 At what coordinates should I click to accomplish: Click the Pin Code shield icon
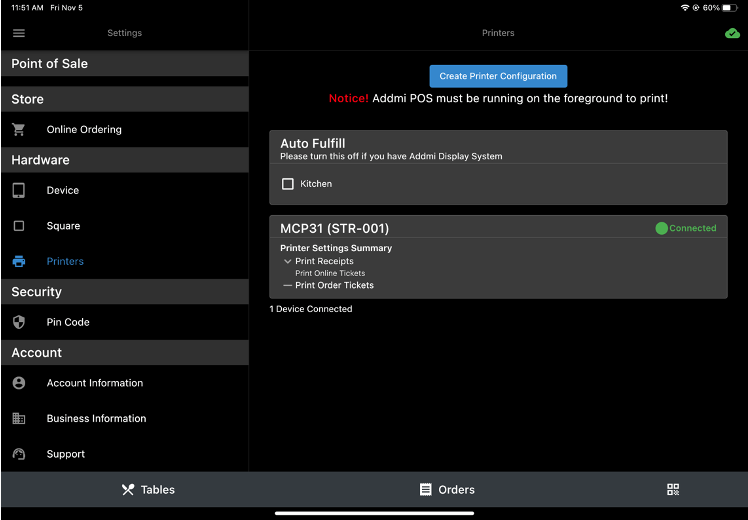coord(19,322)
